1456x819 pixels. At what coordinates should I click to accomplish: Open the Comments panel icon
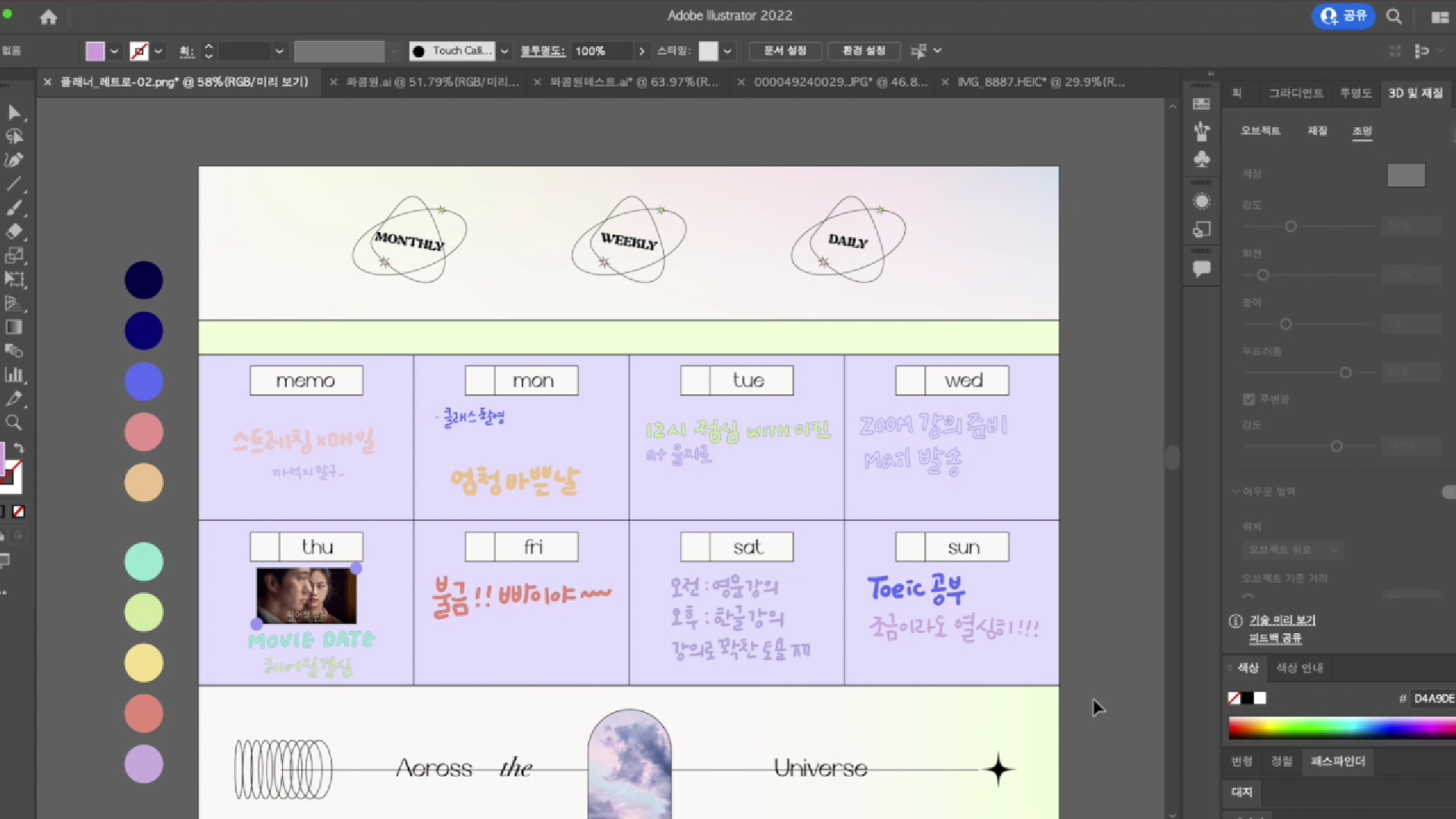pos(1201,268)
